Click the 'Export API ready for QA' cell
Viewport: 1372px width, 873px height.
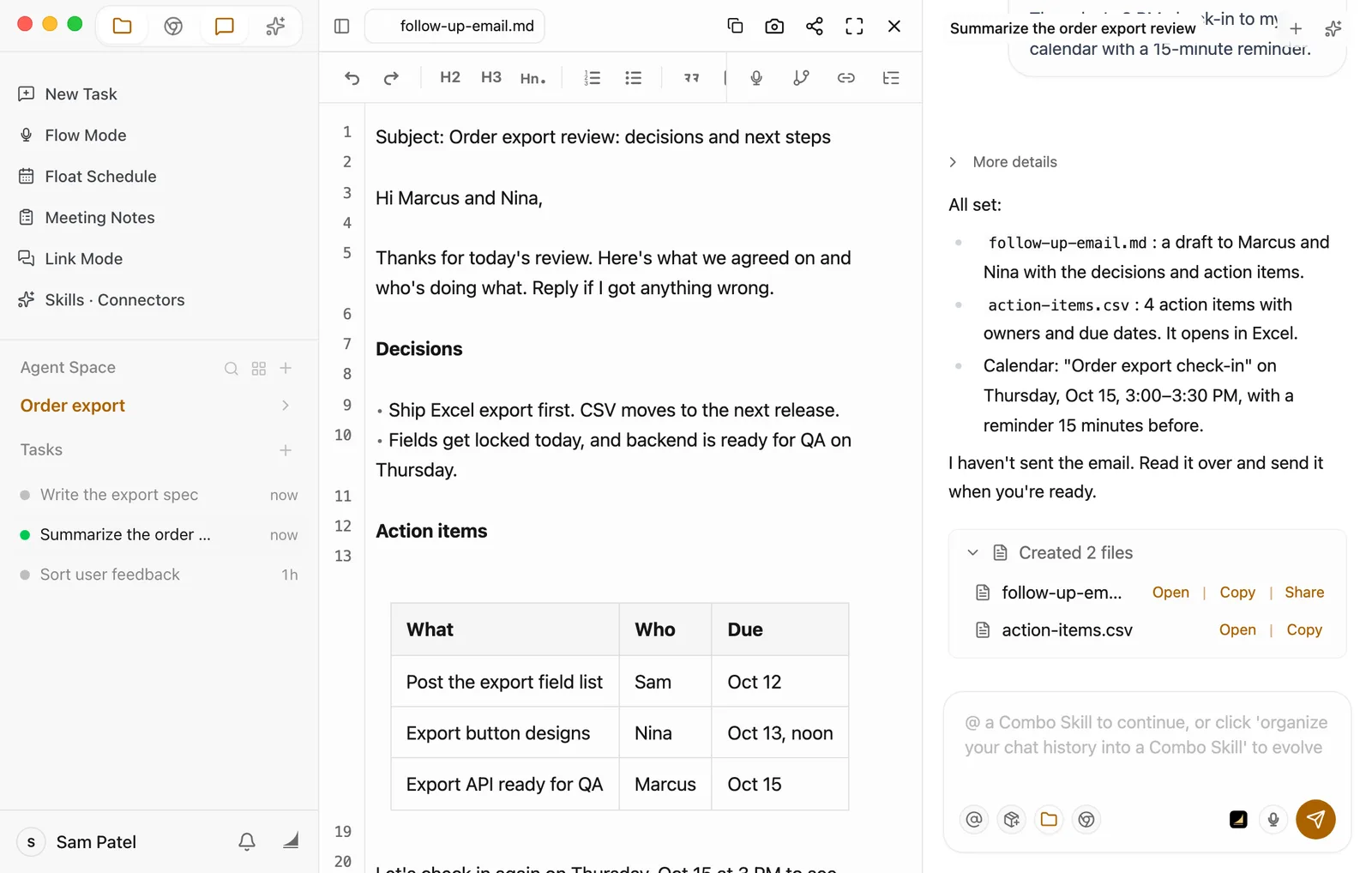(x=505, y=785)
